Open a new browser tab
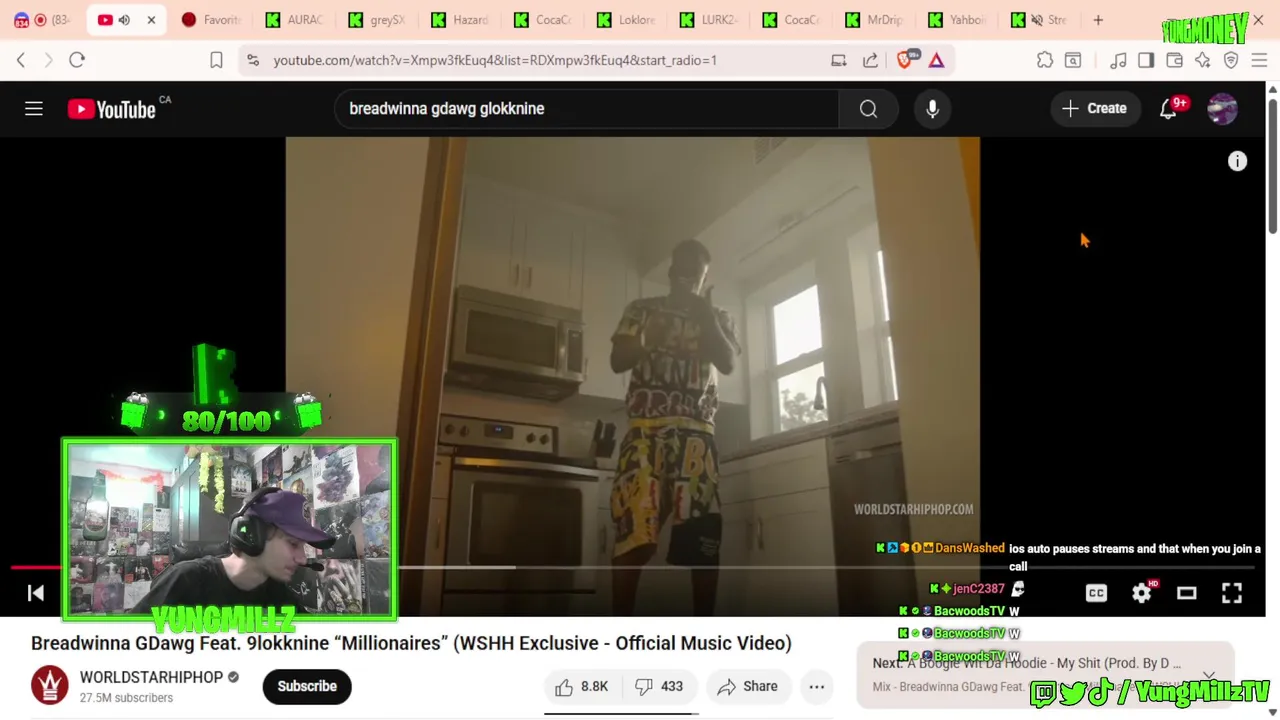The width and height of the screenshot is (1280, 720). click(1098, 20)
